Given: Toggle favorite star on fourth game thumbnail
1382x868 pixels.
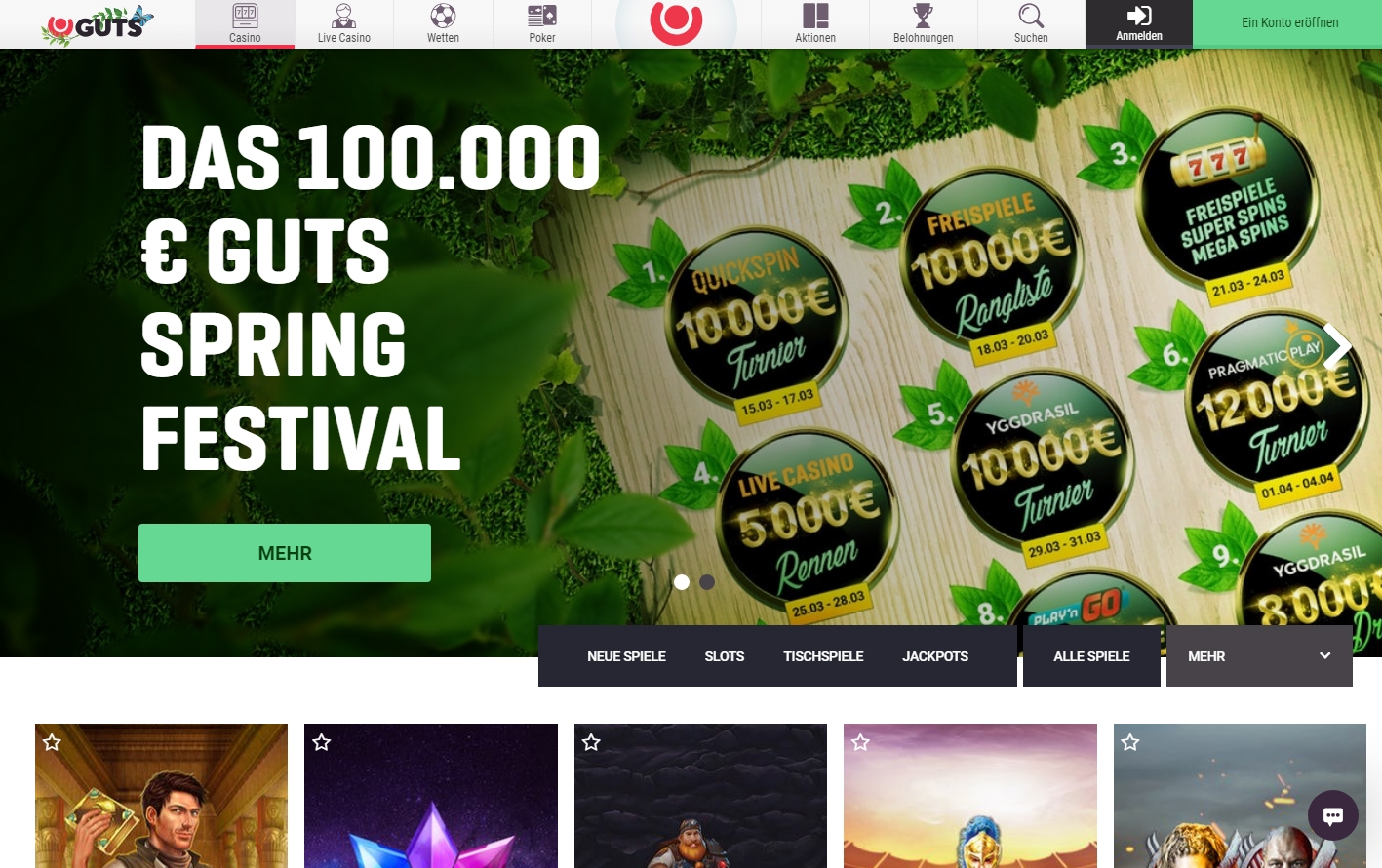Looking at the screenshot, I should 860,742.
